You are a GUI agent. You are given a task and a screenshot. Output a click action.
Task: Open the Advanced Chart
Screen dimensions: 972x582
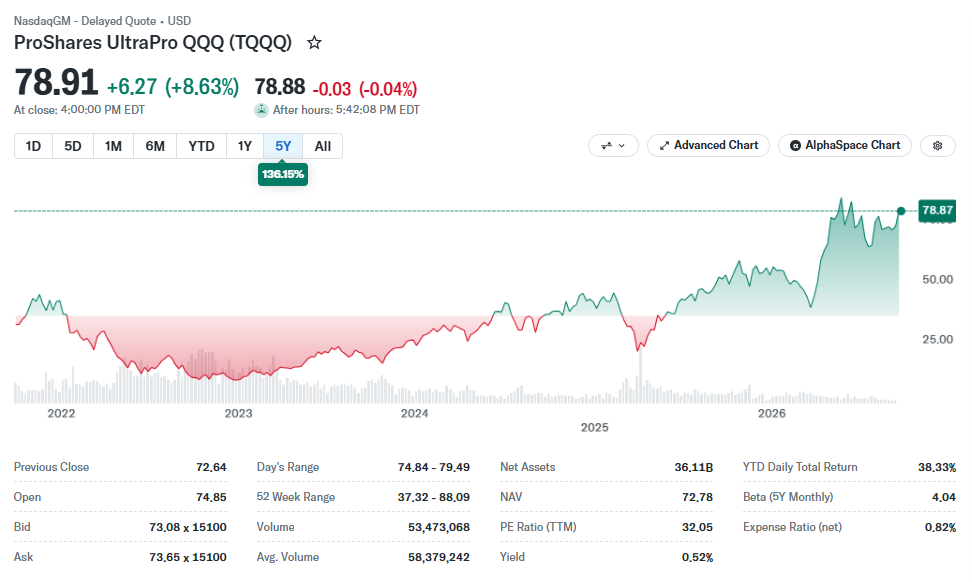click(x=708, y=146)
